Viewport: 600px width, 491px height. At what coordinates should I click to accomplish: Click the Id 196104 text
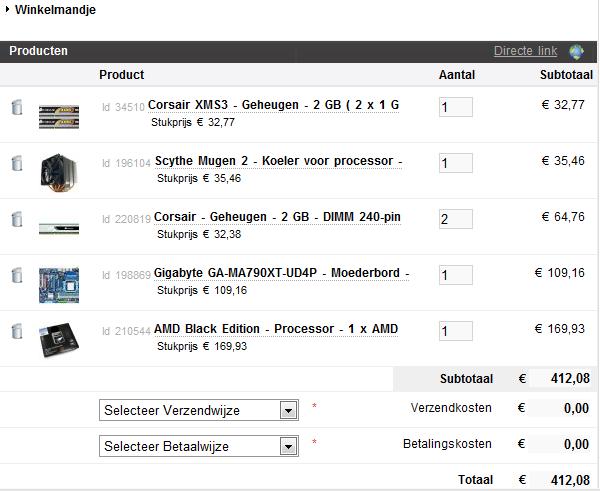126,163
